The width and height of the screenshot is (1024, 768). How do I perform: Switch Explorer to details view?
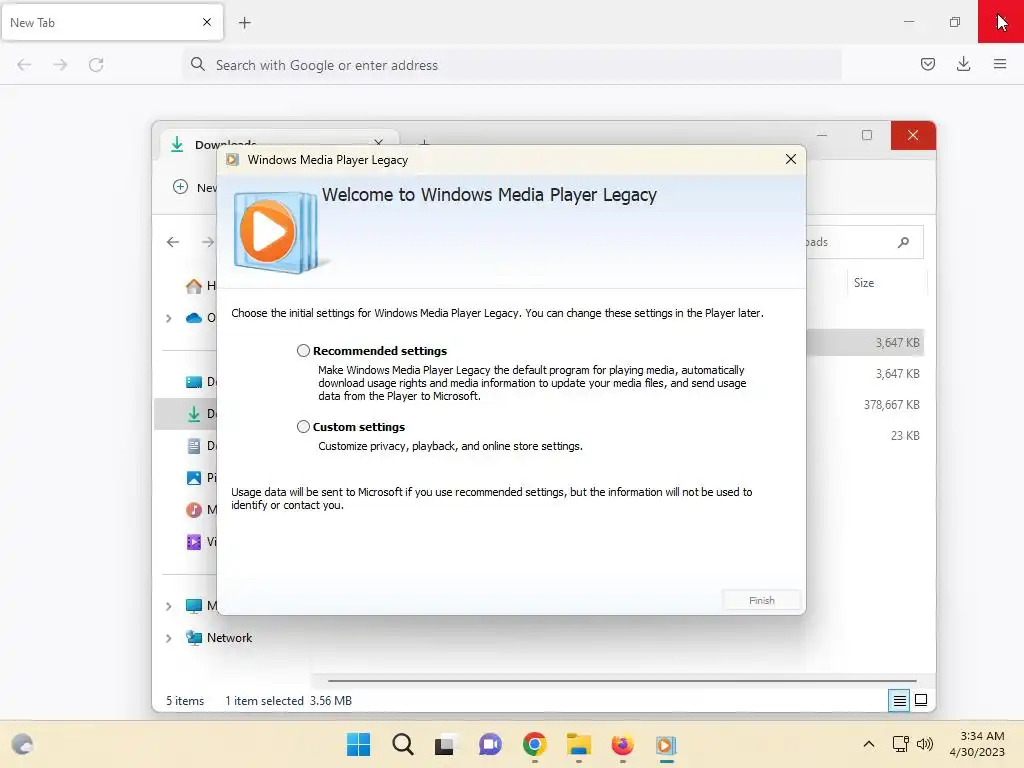click(x=899, y=701)
